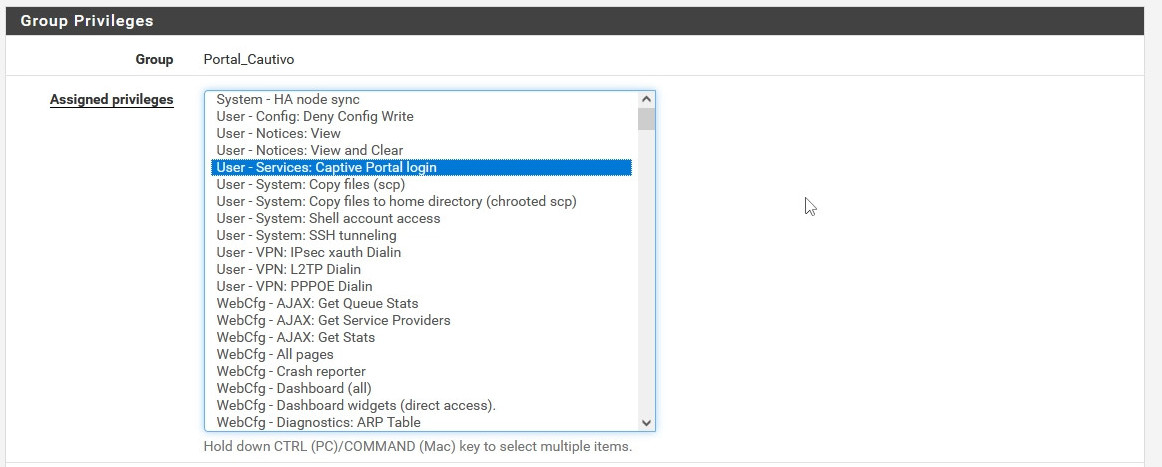Choose 'User - VPN: L2TP Dialin'
This screenshot has width=1162, height=467.
[x=289, y=269]
